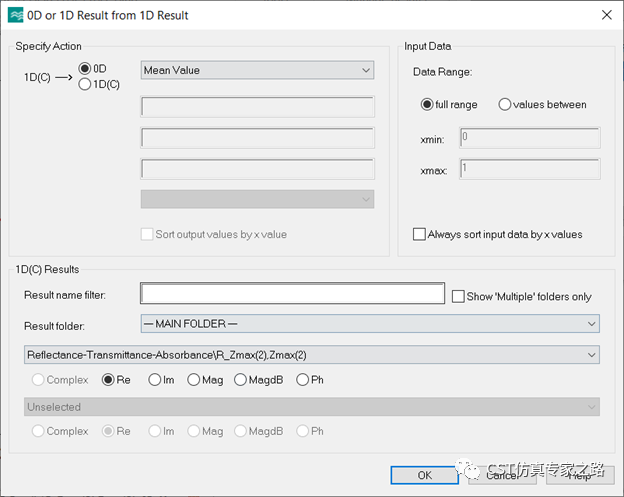
Task: Toggle Sort output values by x value
Action: coord(147,234)
